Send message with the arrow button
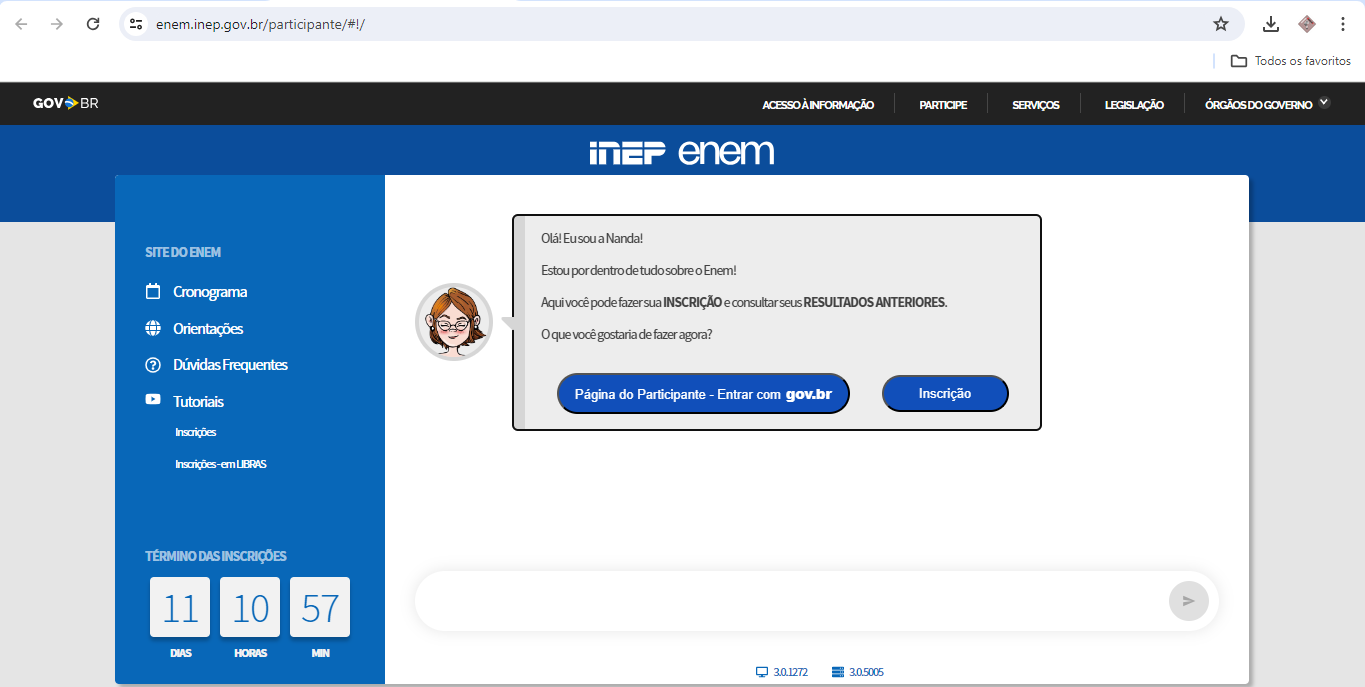Screen dimensions: 1365x687 click(x=1189, y=601)
